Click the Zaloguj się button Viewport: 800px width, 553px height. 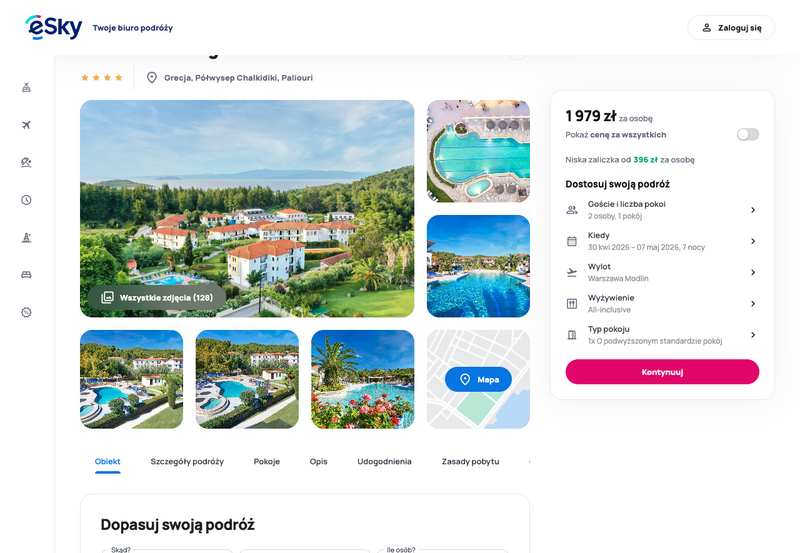731,28
